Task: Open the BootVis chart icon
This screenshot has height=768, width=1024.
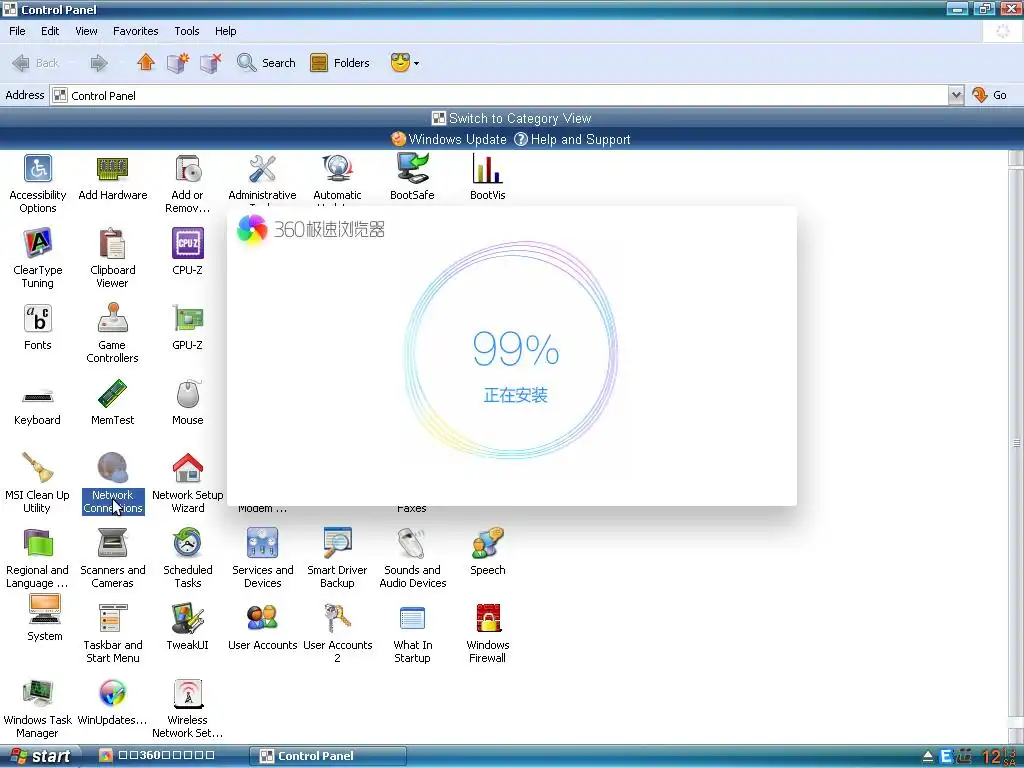Action: (x=487, y=168)
